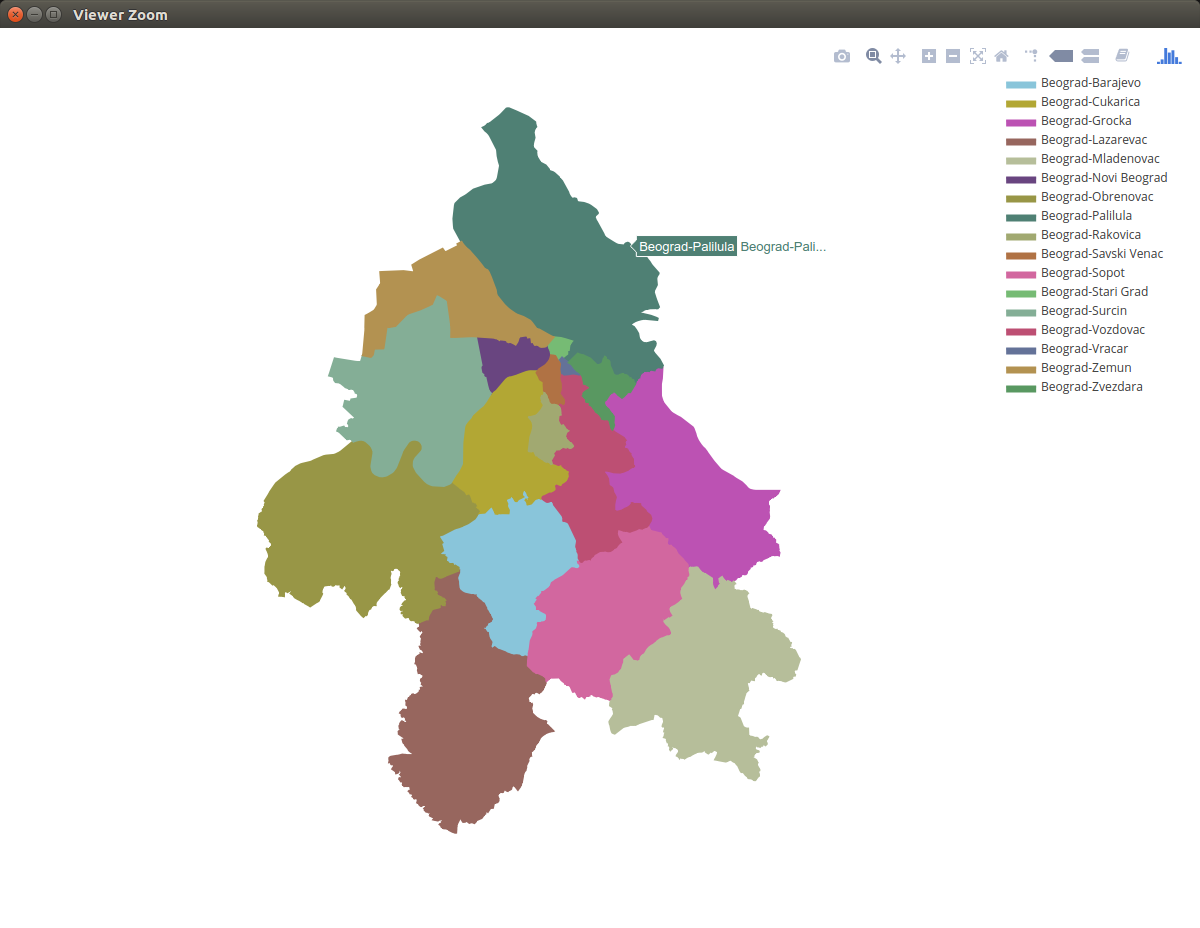Activate the Pan tool
Viewport: 1200px width, 928px height.
tap(898, 56)
